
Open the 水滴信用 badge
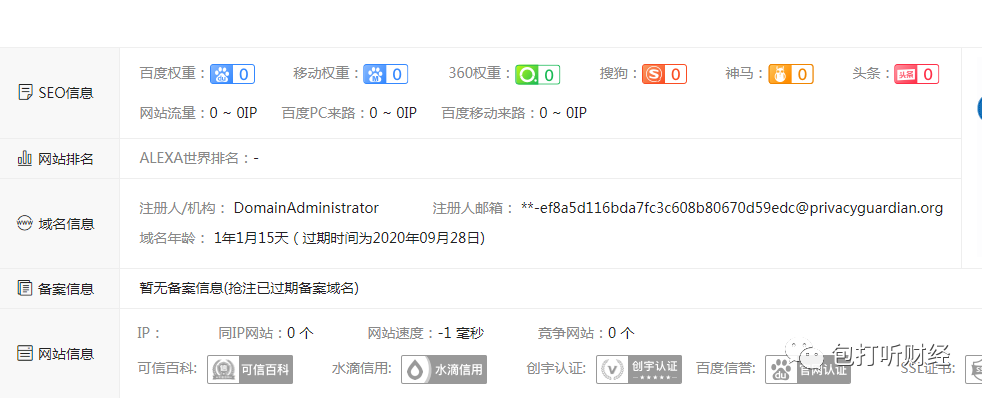tap(444, 369)
